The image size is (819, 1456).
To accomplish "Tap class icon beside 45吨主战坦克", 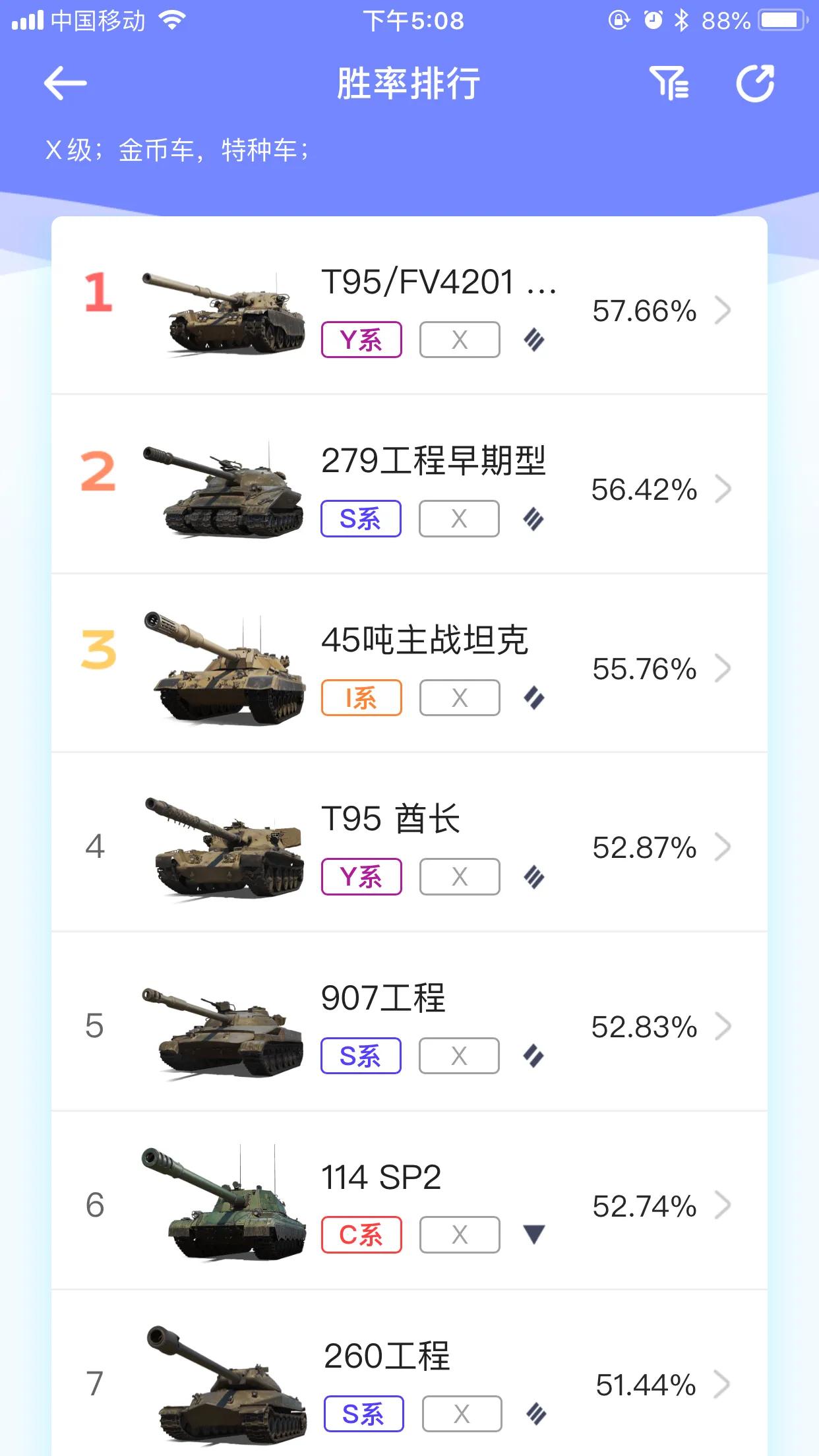I will pyautogui.click(x=534, y=698).
